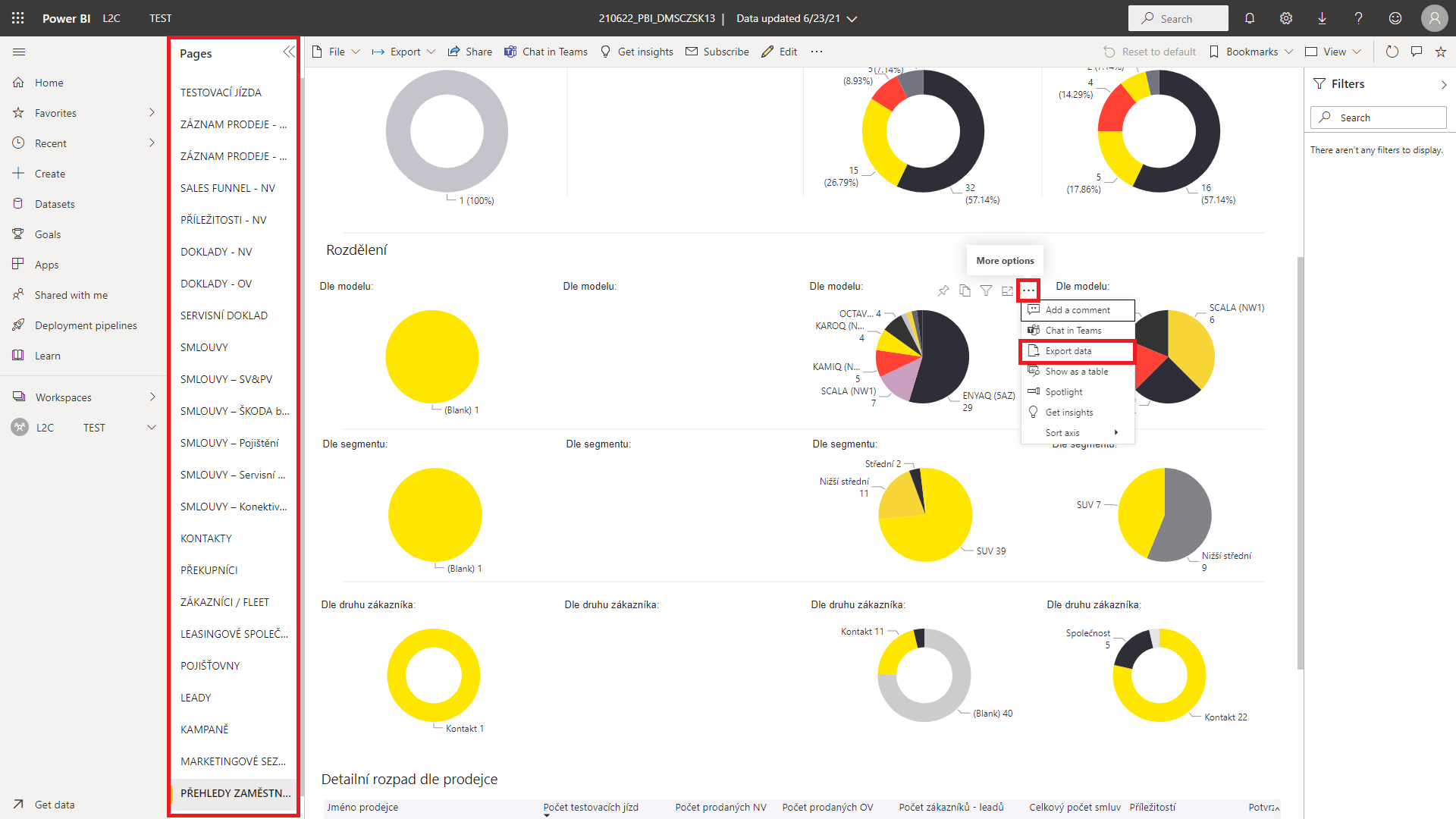Screen dimensions: 1456x819
Task: Click the Filters pane search field
Action: 1378,118
